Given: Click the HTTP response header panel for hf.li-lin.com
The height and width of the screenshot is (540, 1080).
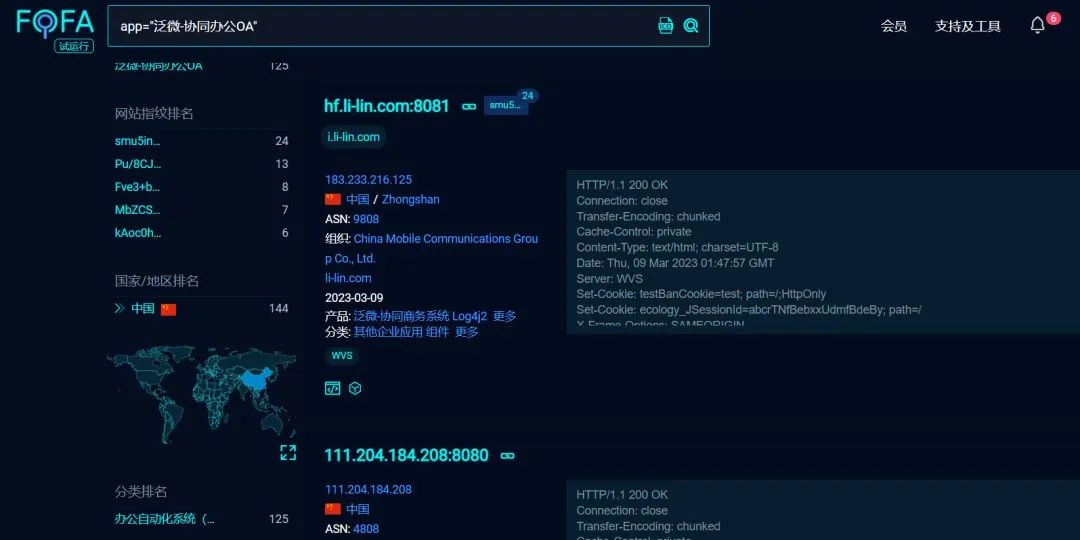Looking at the screenshot, I should (823, 251).
